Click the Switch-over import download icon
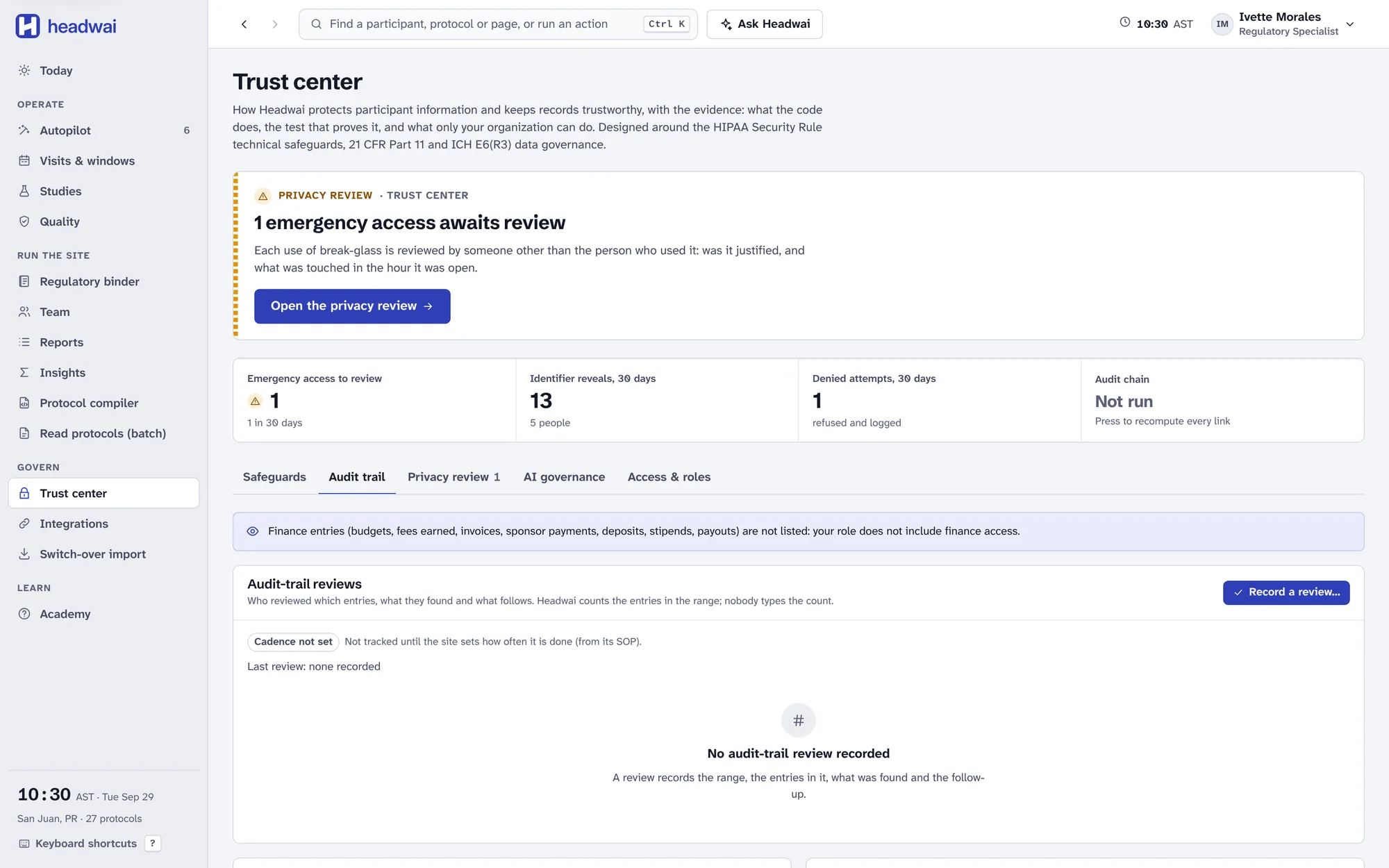 24,553
